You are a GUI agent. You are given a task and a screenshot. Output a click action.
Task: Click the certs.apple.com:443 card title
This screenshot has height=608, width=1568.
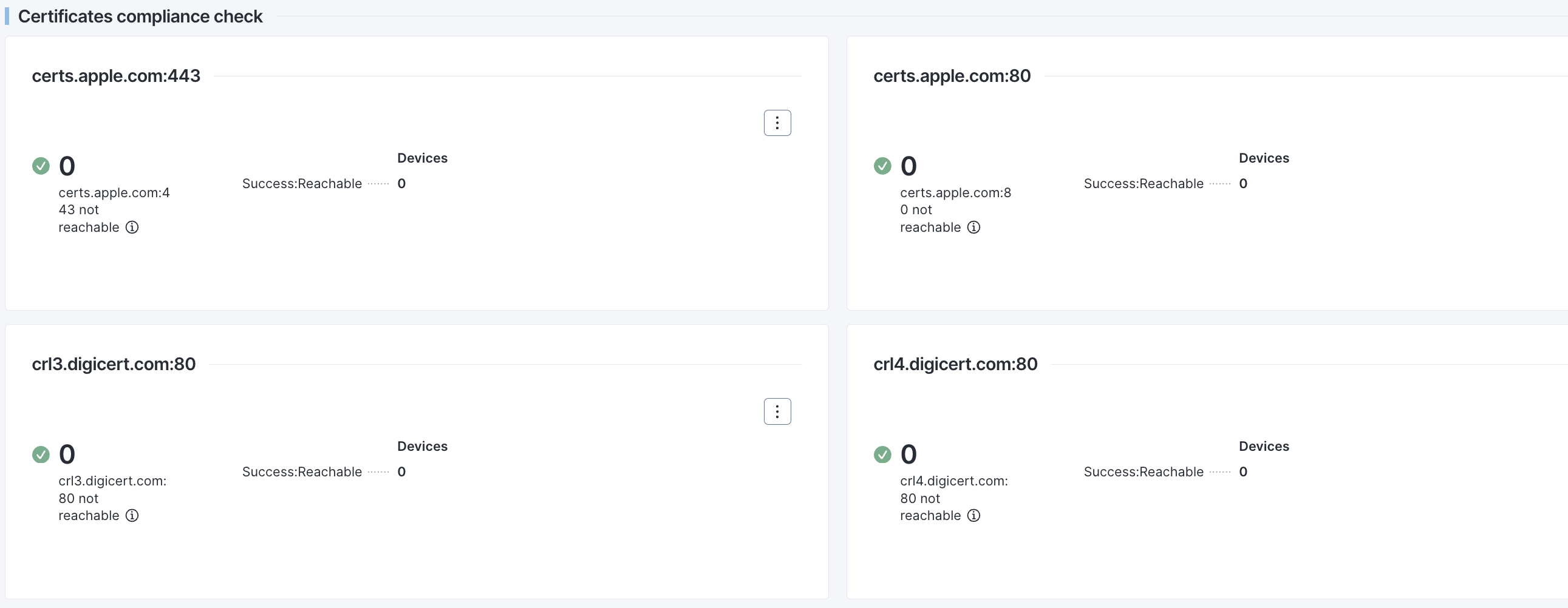click(x=116, y=76)
